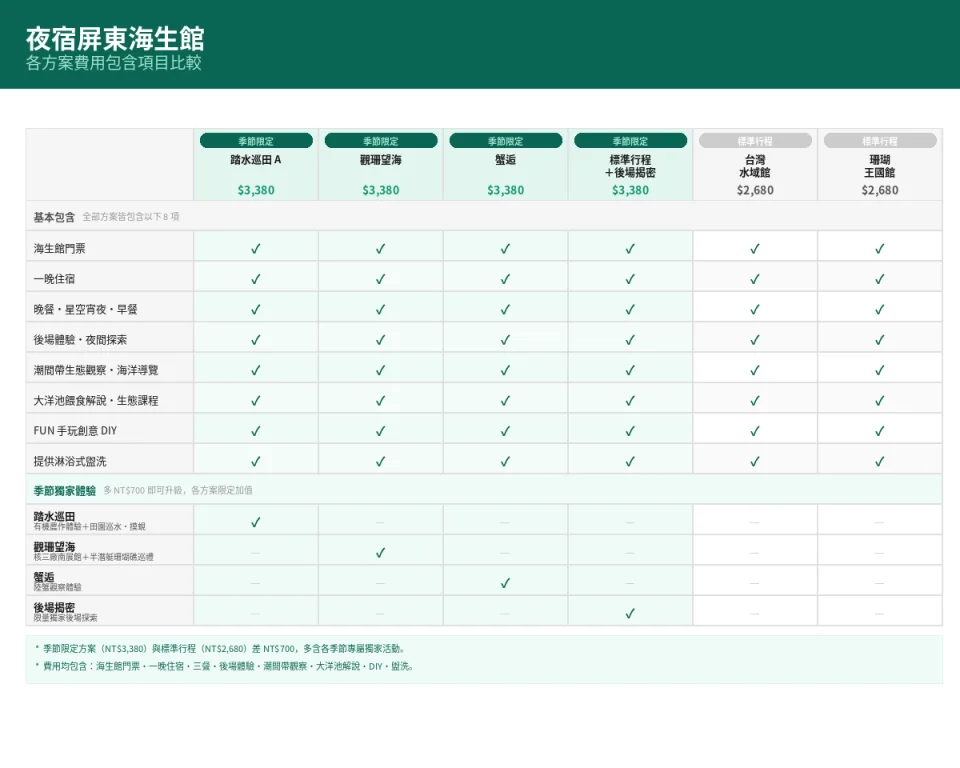Select the 標準行程＋後場揭密 plan column header
This screenshot has height=768, width=960.
631,166
